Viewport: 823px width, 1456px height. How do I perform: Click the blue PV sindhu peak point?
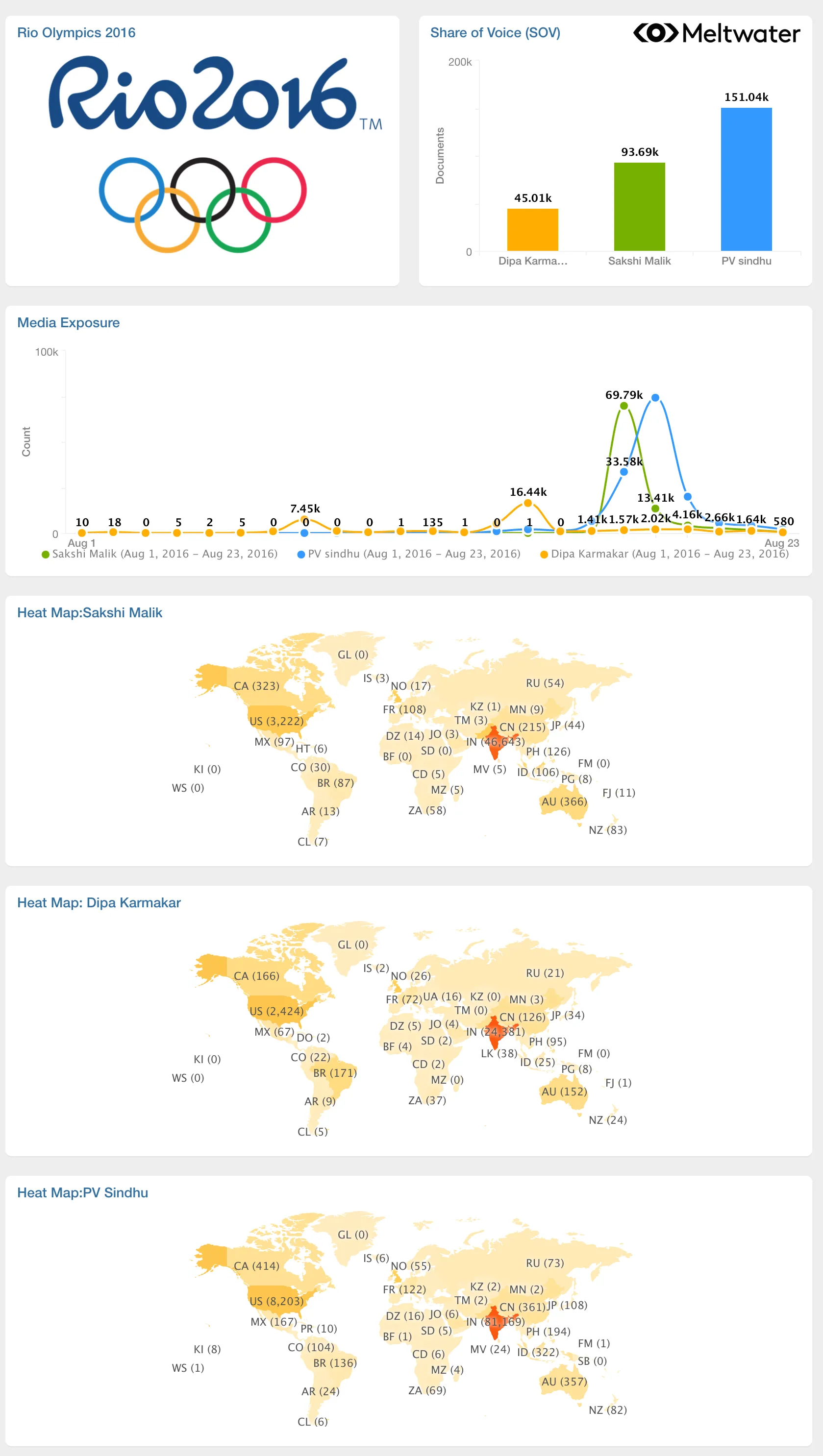tap(655, 397)
